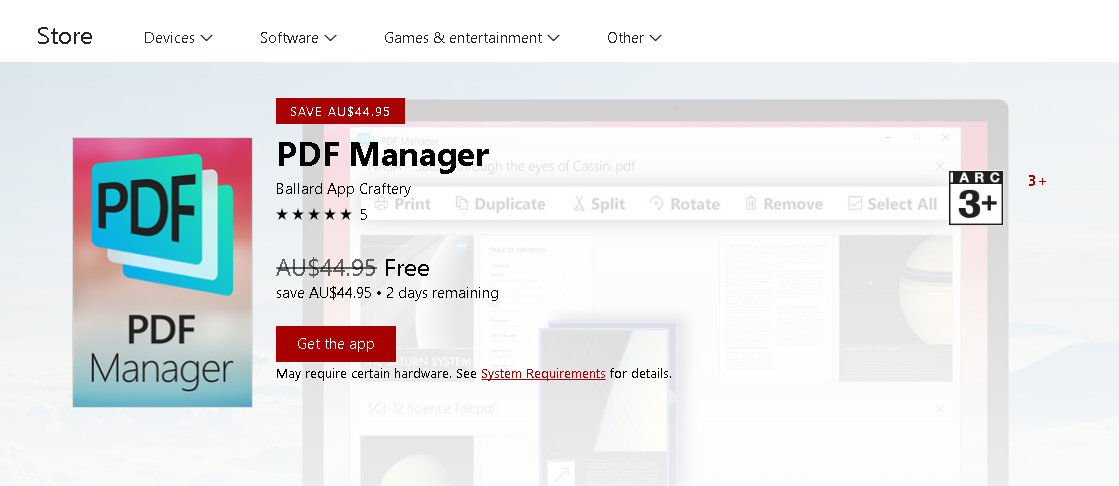The image size is (1119, 486).
Task: Click the SAVE AU$44.95 badge
Action: coord(340,111)
